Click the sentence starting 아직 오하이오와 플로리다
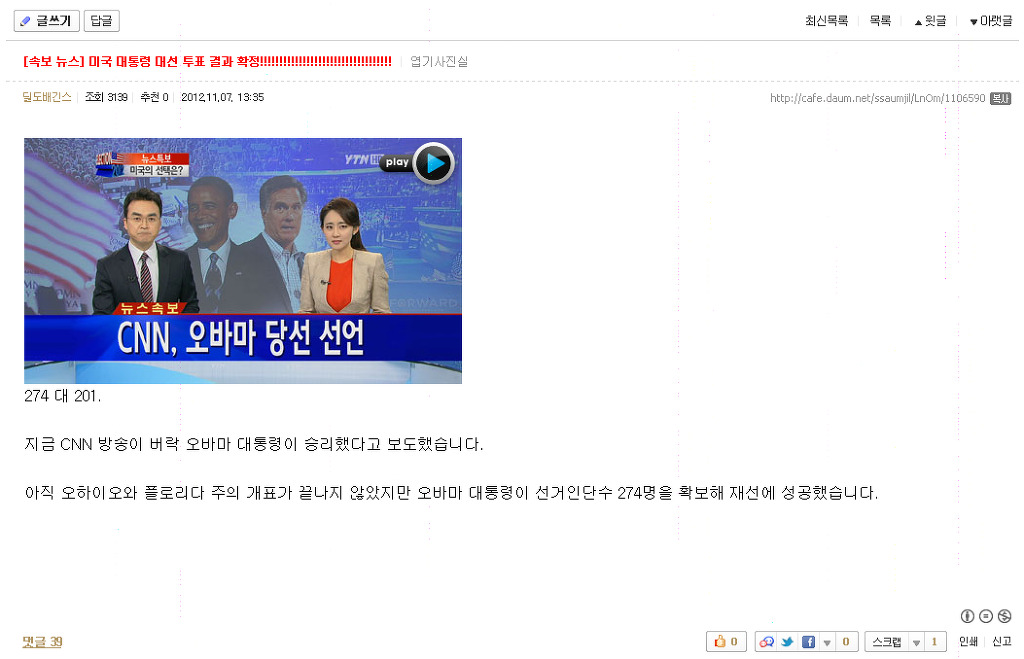The height and width of the screenshot is (659, 1024). [451, 492]
